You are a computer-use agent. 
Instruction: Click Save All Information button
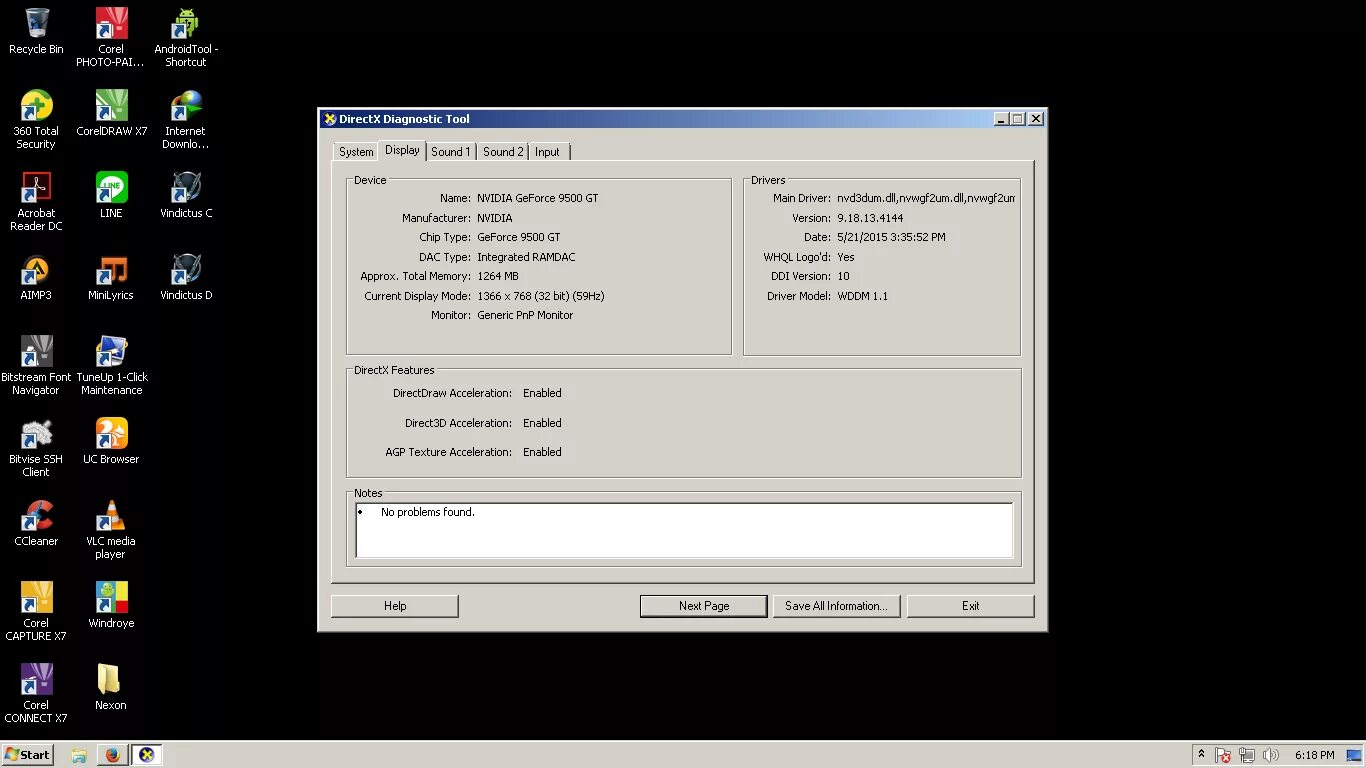(836, 606)
